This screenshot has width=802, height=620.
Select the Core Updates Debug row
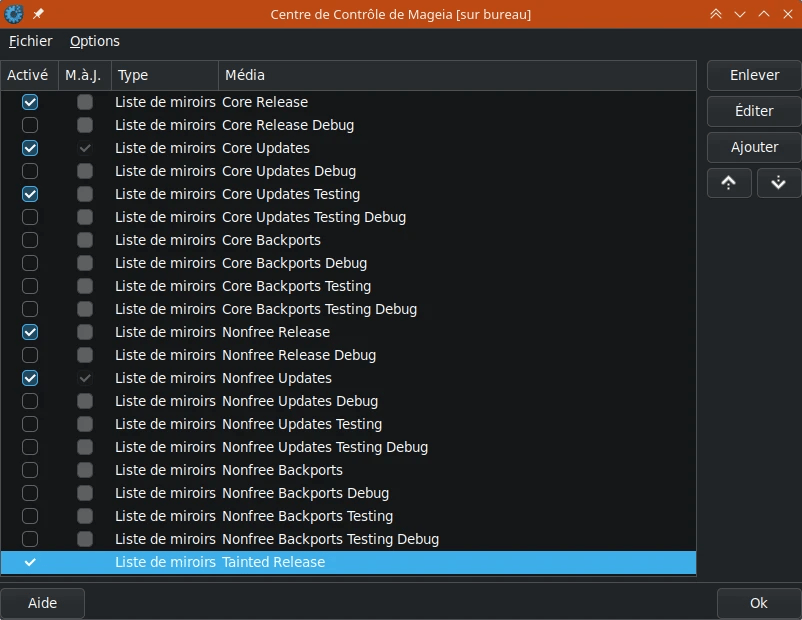click(348, 171)
